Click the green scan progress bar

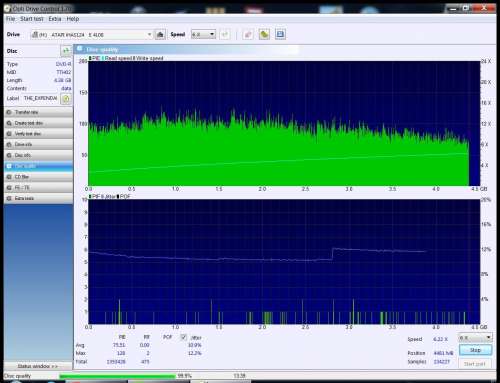point(117,376)
